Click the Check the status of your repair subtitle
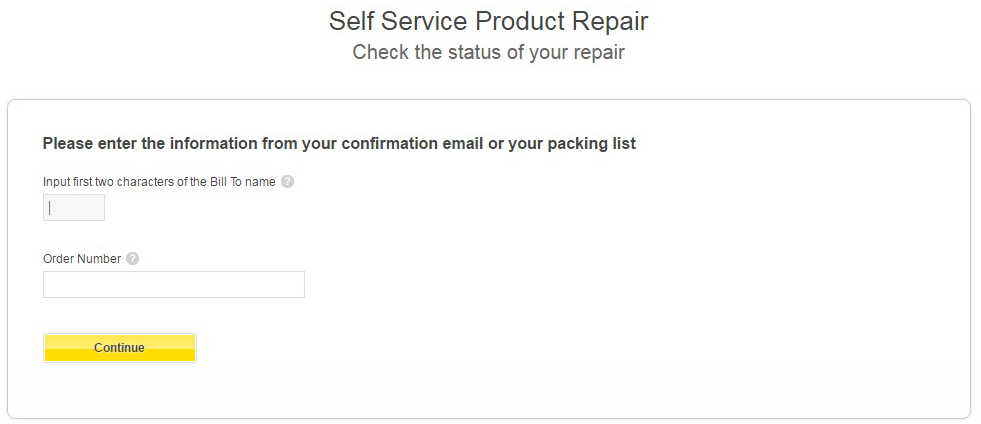981x424 pixels. 488,52
